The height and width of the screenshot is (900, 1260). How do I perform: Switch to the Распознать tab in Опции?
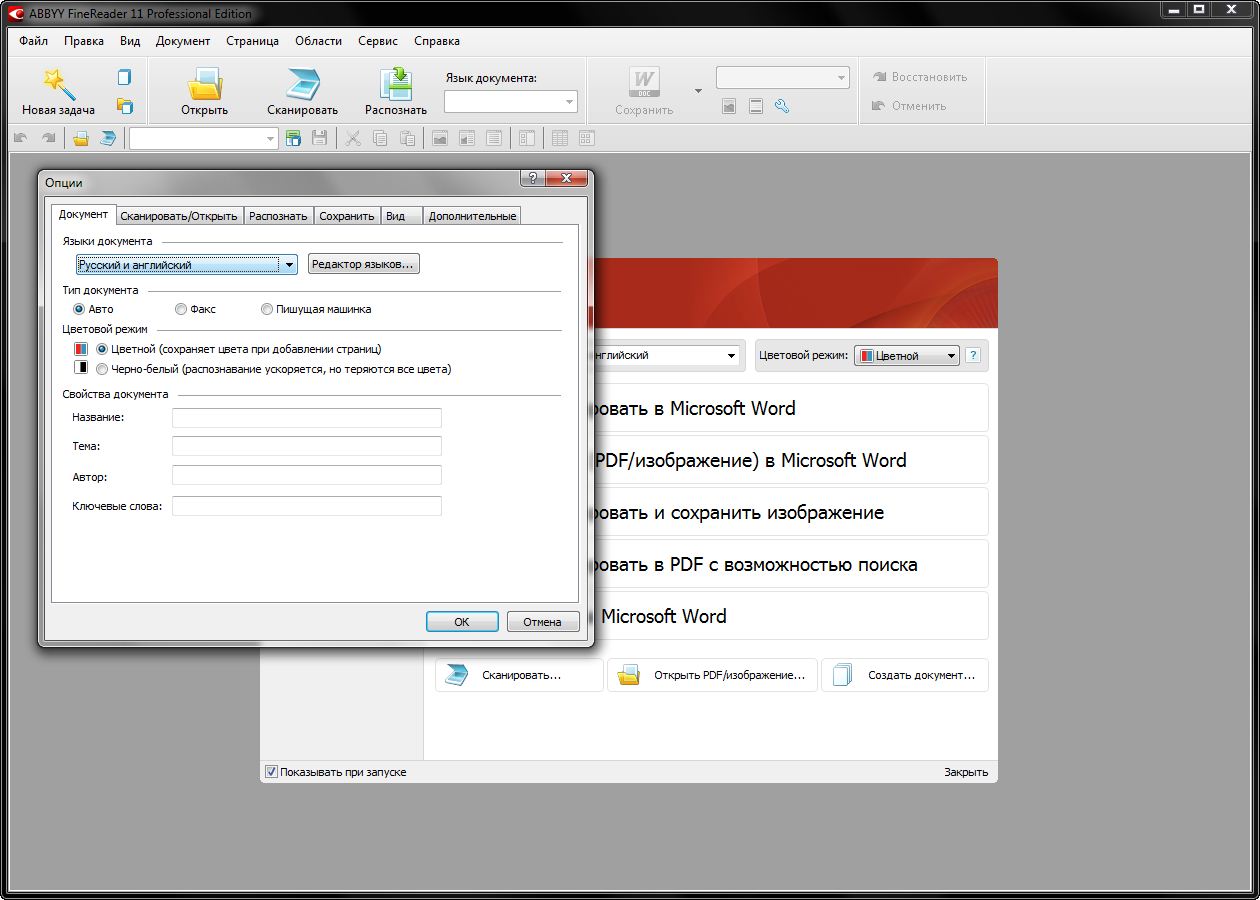pos(278,216)
